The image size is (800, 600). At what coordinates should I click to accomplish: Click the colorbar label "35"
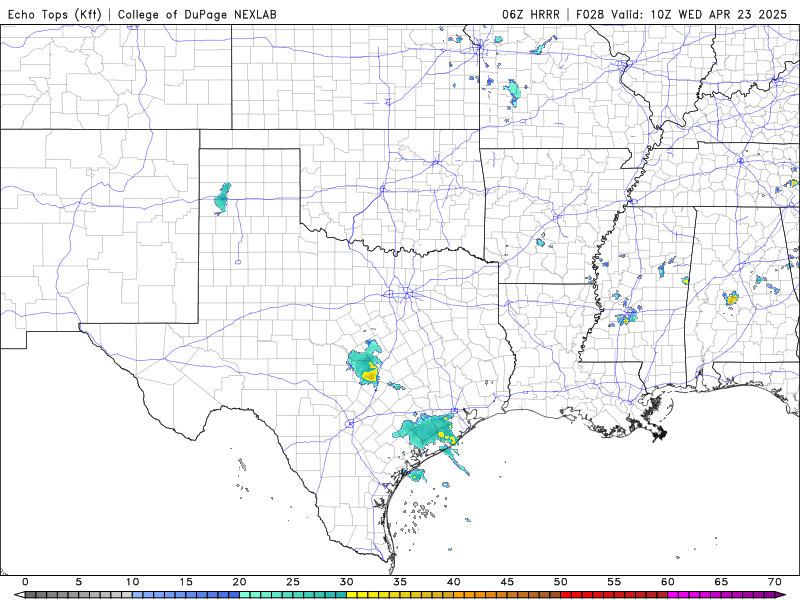(400, 582)
